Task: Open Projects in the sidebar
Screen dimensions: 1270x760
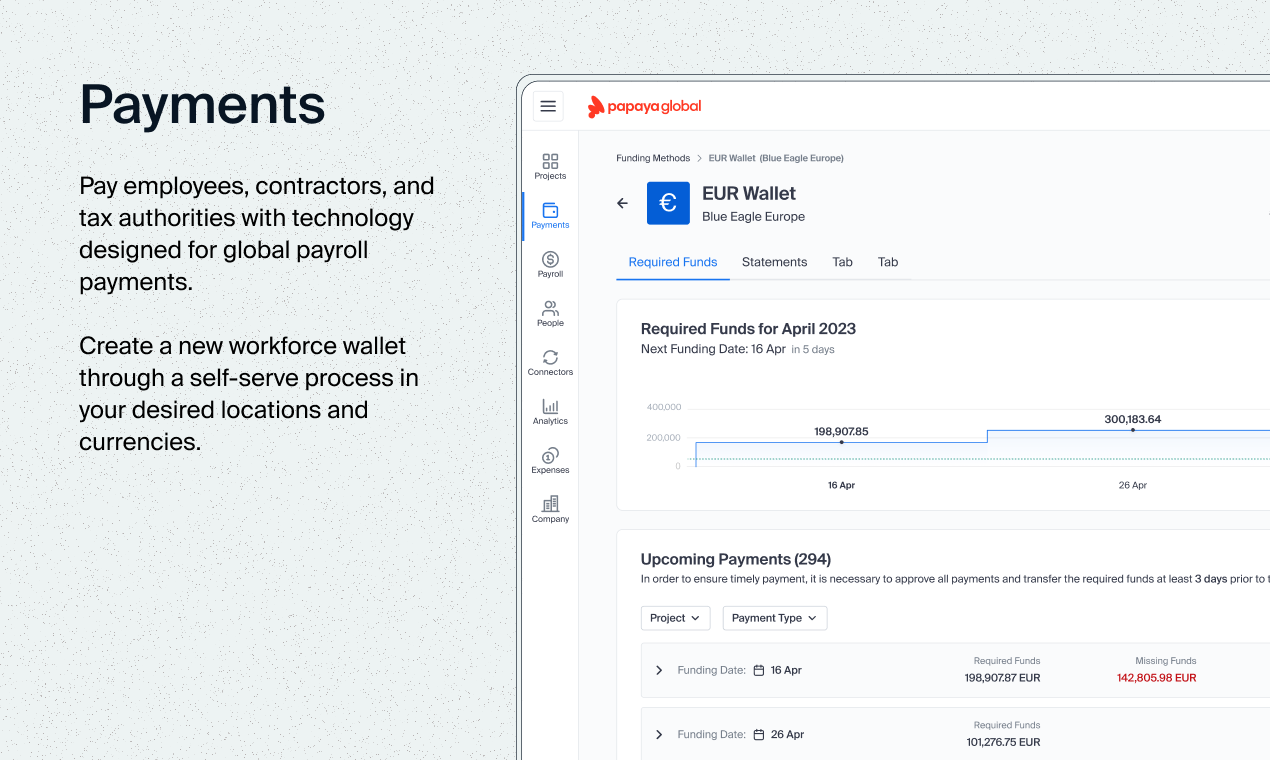Action: pyautogui.click(x=550, y=166)
